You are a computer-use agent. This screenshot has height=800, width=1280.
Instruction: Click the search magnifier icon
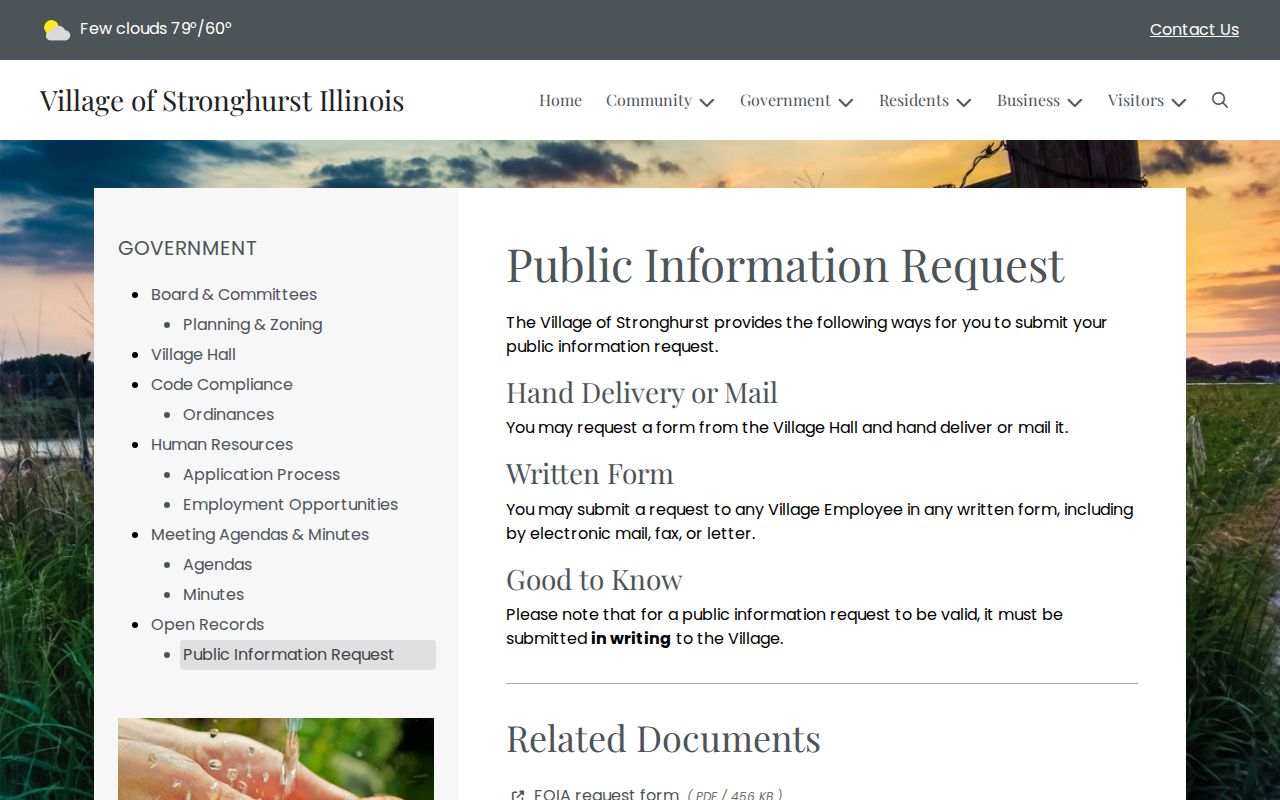pos(1220,100)
